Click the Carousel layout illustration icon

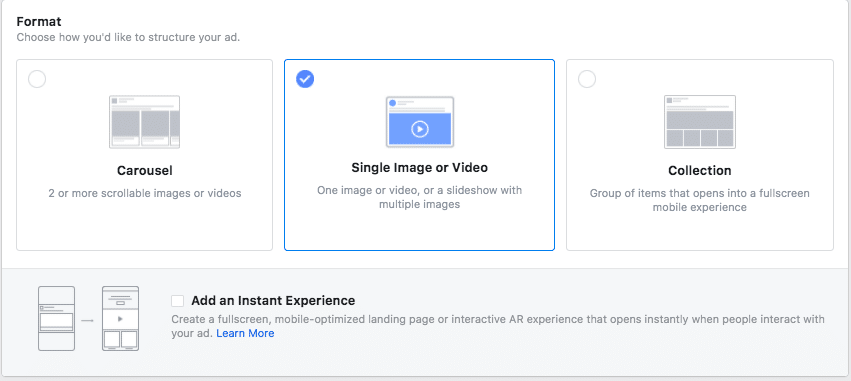coord(144,122)
